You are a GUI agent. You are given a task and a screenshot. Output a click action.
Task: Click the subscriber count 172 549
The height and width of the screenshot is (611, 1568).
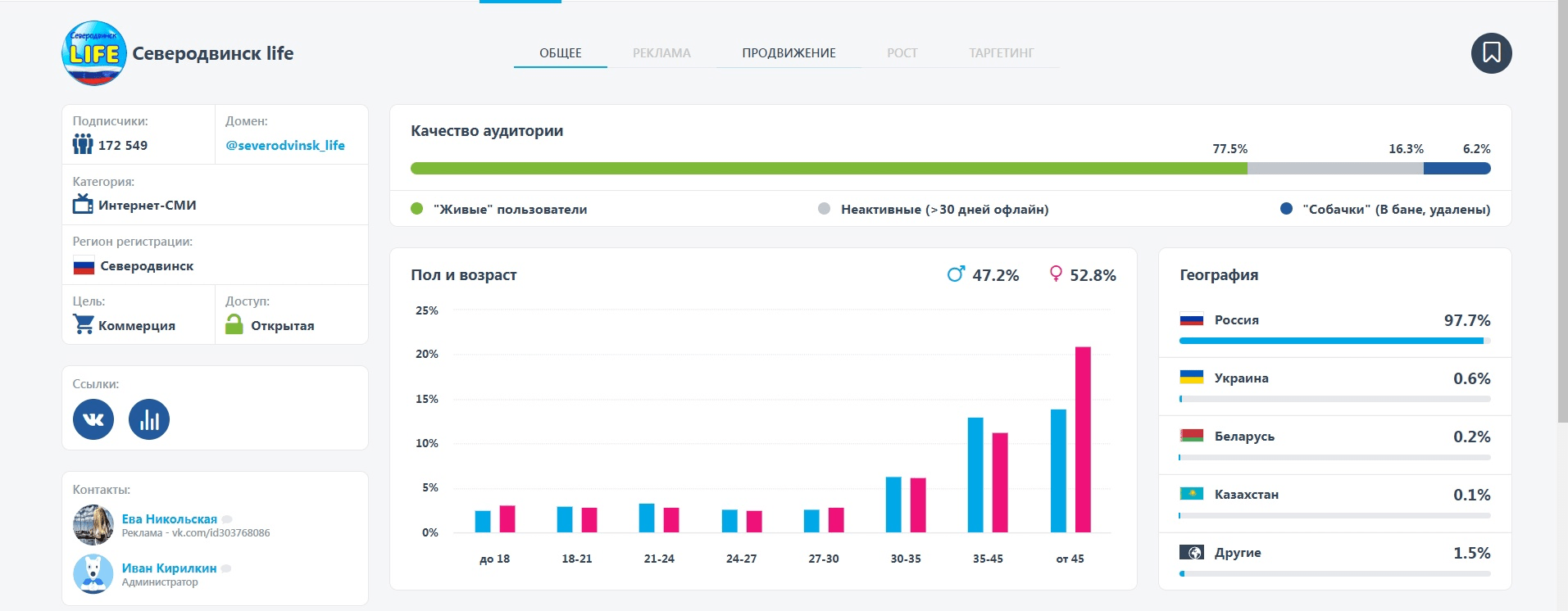123,145
